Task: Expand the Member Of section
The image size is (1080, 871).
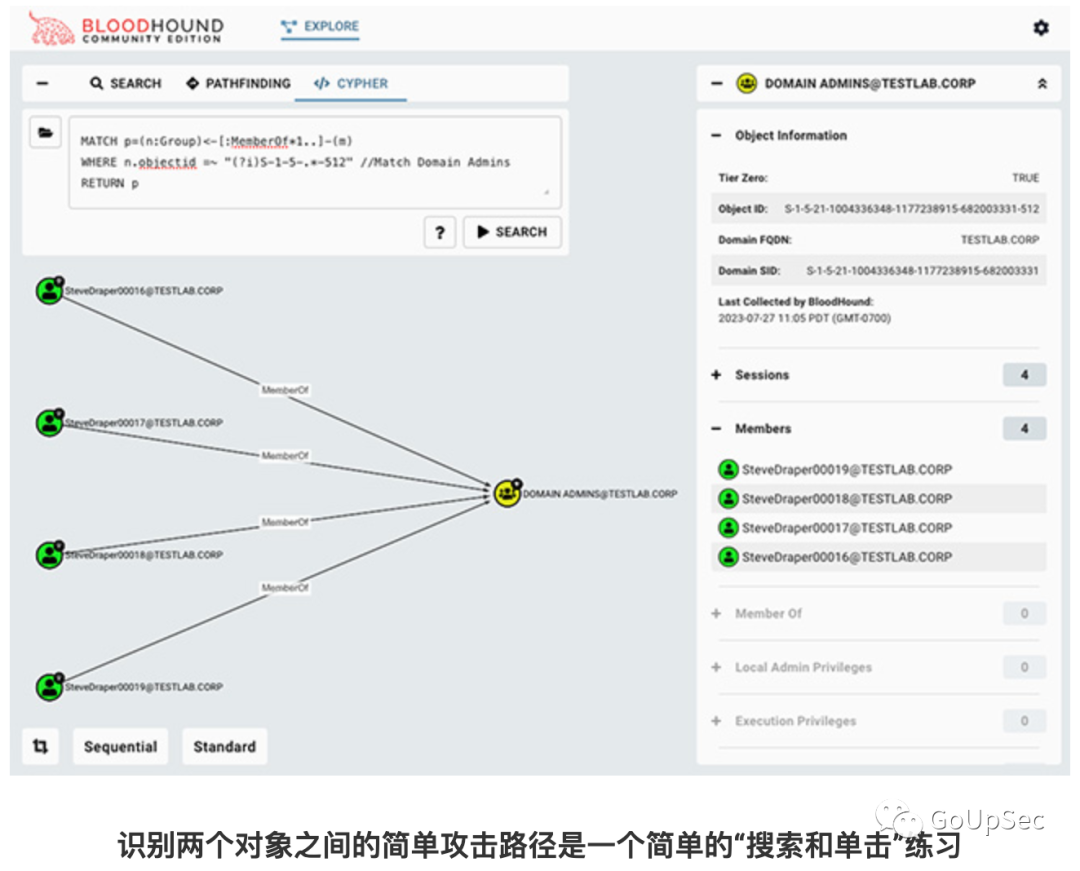Action: click(x=716, y=613)
